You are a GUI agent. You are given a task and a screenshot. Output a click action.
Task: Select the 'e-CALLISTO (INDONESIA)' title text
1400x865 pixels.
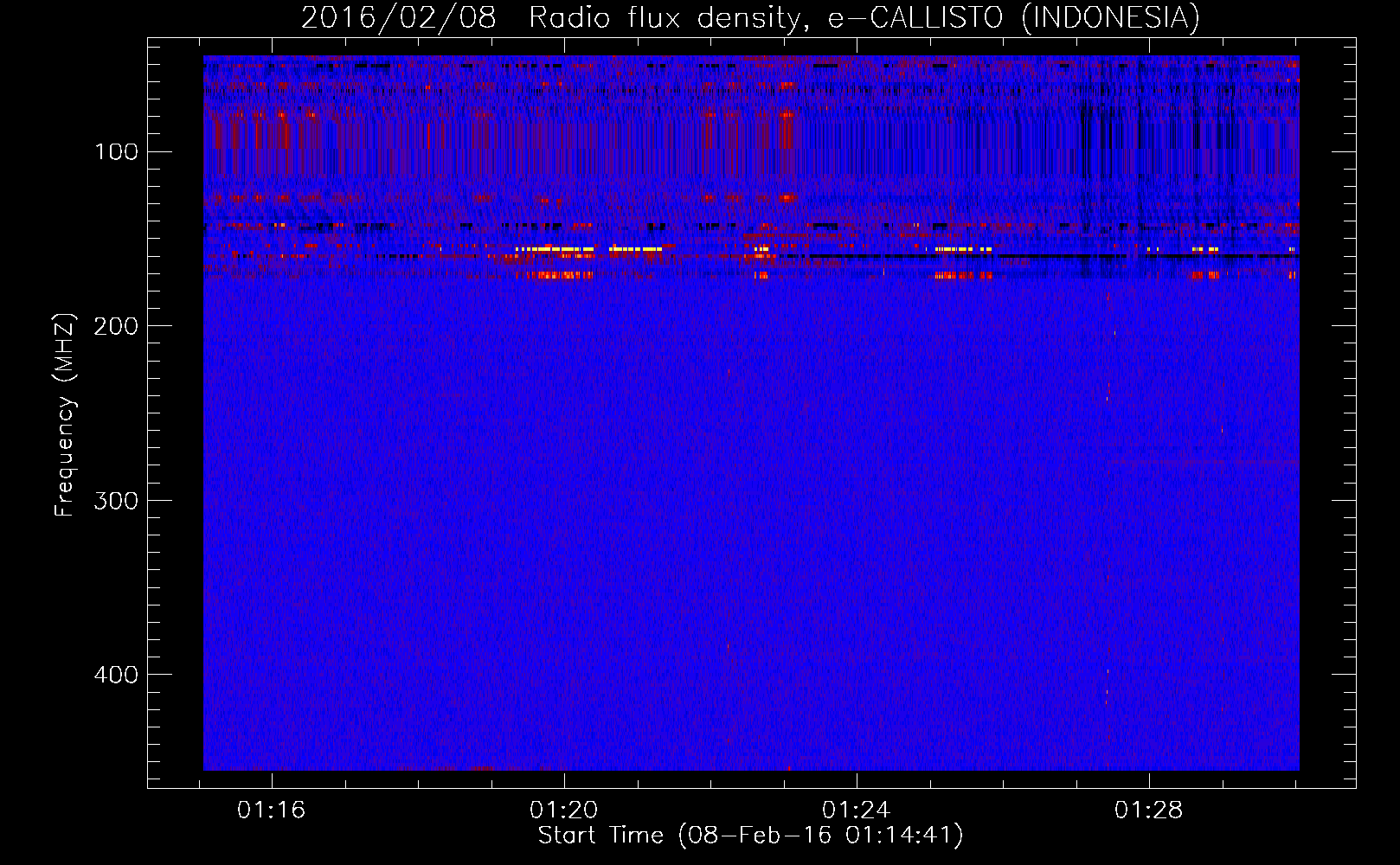click(x=1014, y=17)
